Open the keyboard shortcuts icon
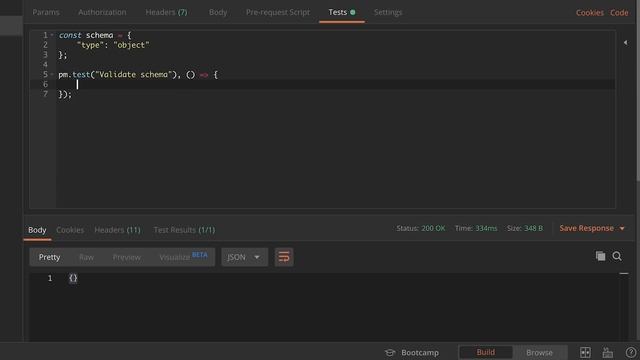 click(607, 352)
